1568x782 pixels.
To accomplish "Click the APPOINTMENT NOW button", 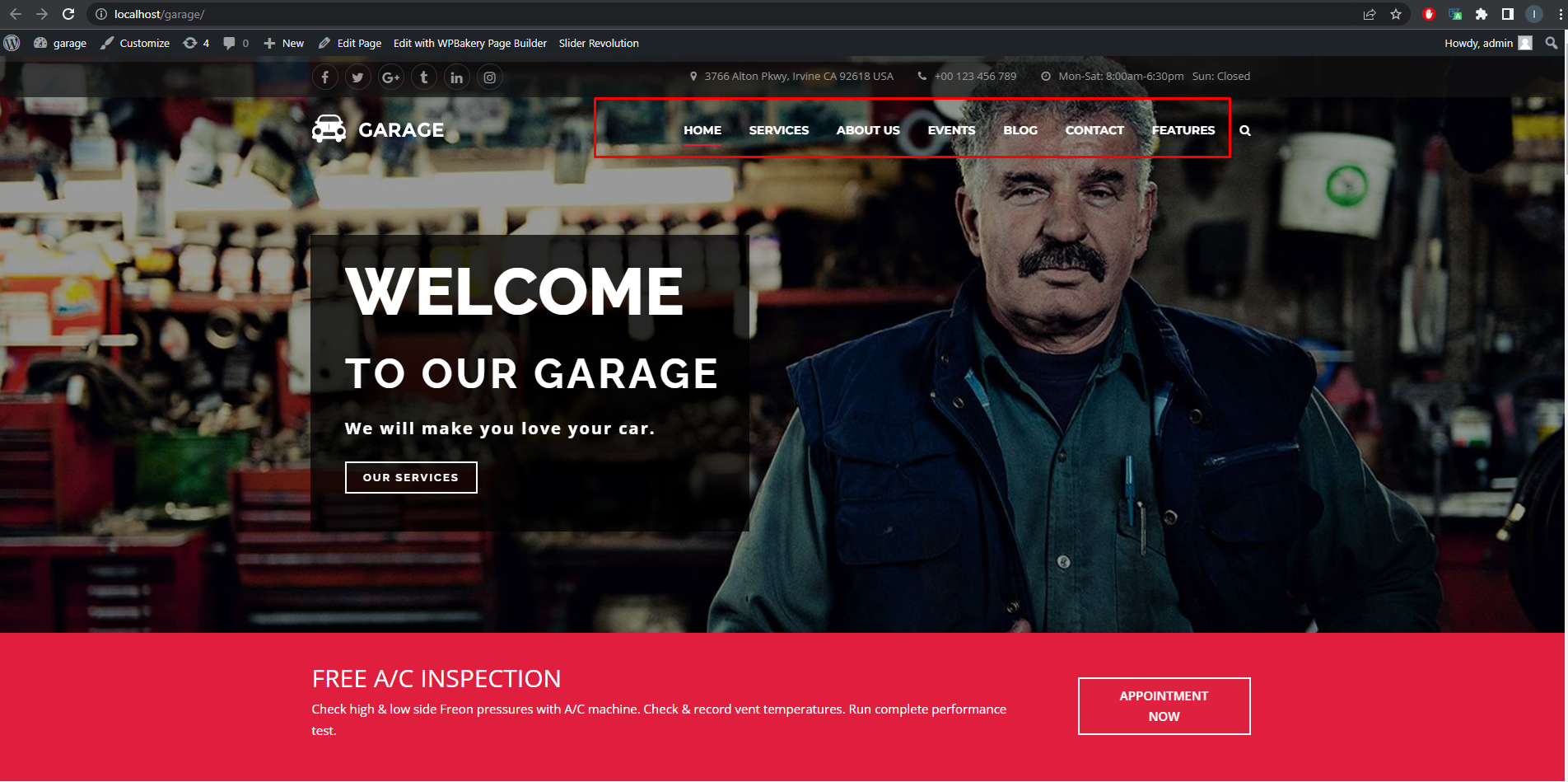I will [x=1164, y=706].
